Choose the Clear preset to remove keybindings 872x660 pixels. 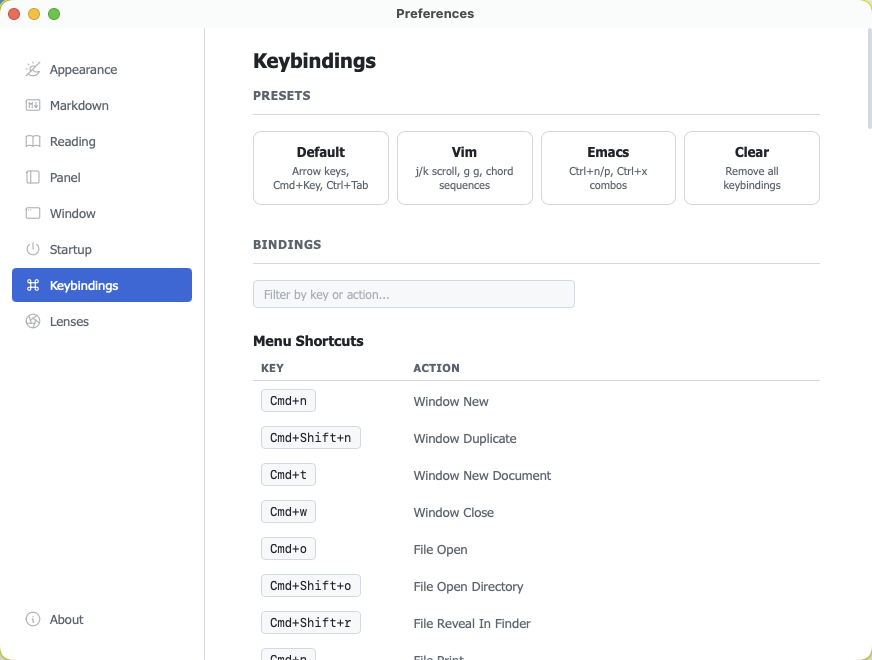pos(752,168)
